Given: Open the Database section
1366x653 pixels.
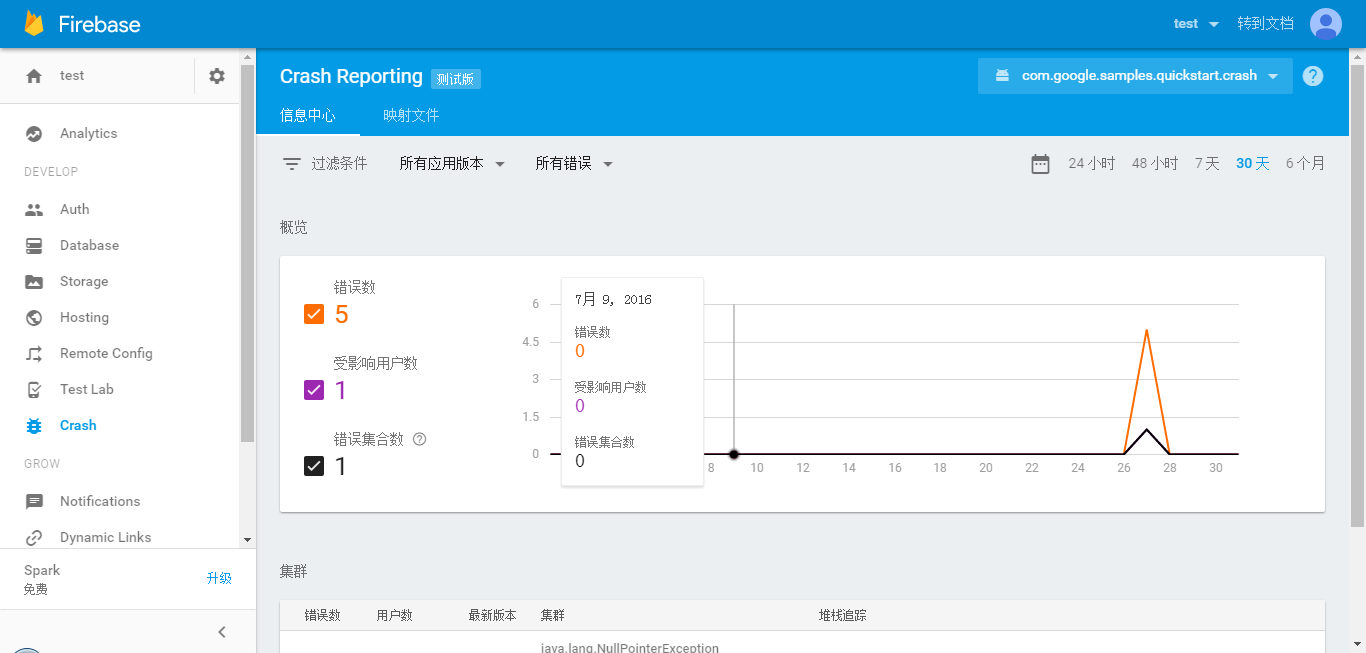Looking at the screenshot, I should [87, 245].
